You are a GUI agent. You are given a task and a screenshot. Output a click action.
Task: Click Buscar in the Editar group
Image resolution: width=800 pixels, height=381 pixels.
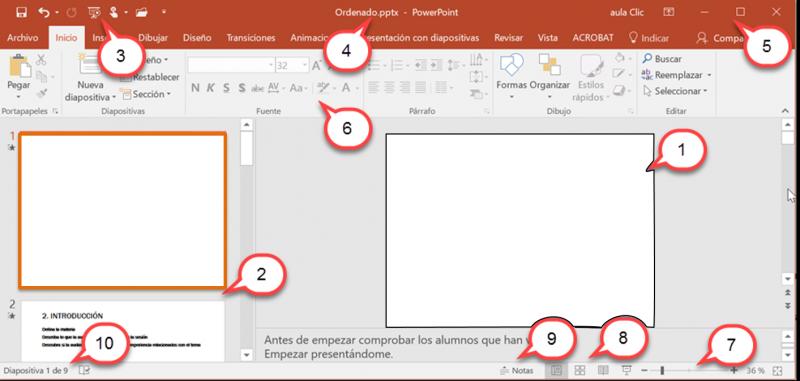(x=662, y=59)
